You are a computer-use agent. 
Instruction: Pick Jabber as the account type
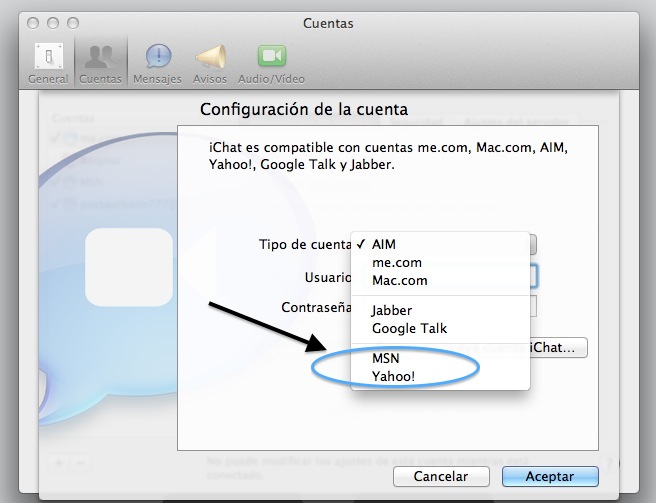440,310
